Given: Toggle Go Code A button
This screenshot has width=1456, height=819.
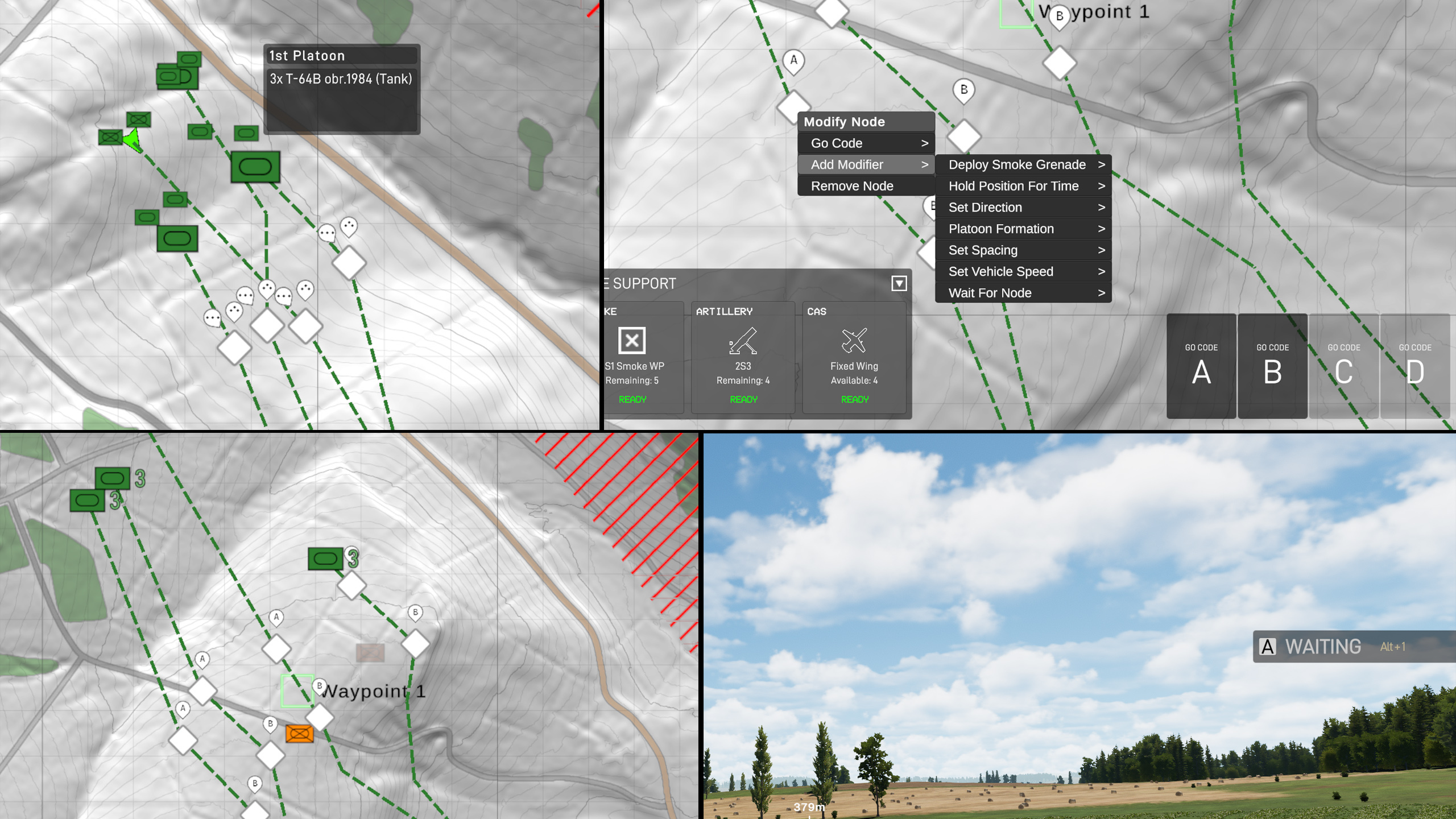Looking at the screenshot, I should click(1201, 366).
